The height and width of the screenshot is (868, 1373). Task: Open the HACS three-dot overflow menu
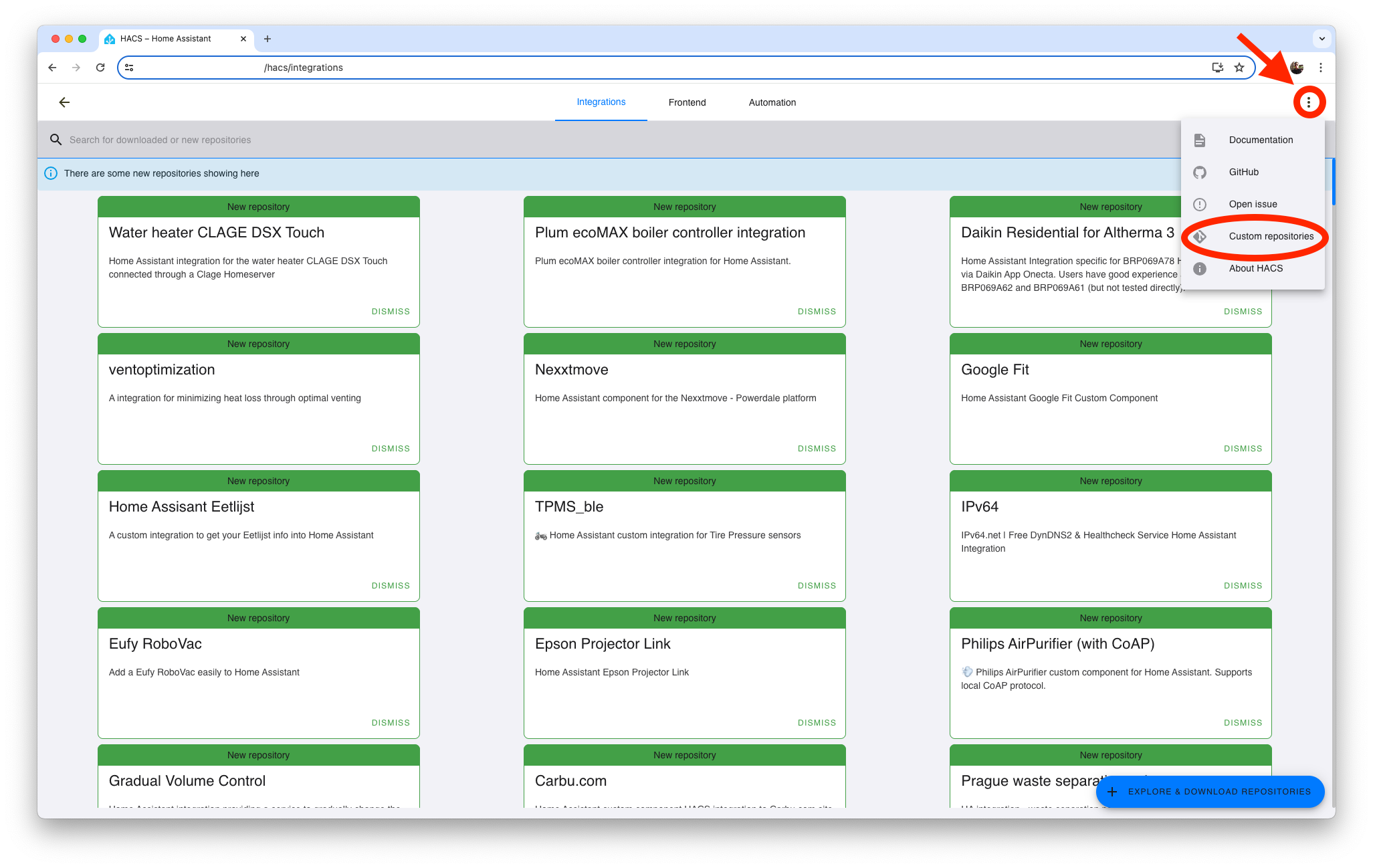tap(1309, 102)
